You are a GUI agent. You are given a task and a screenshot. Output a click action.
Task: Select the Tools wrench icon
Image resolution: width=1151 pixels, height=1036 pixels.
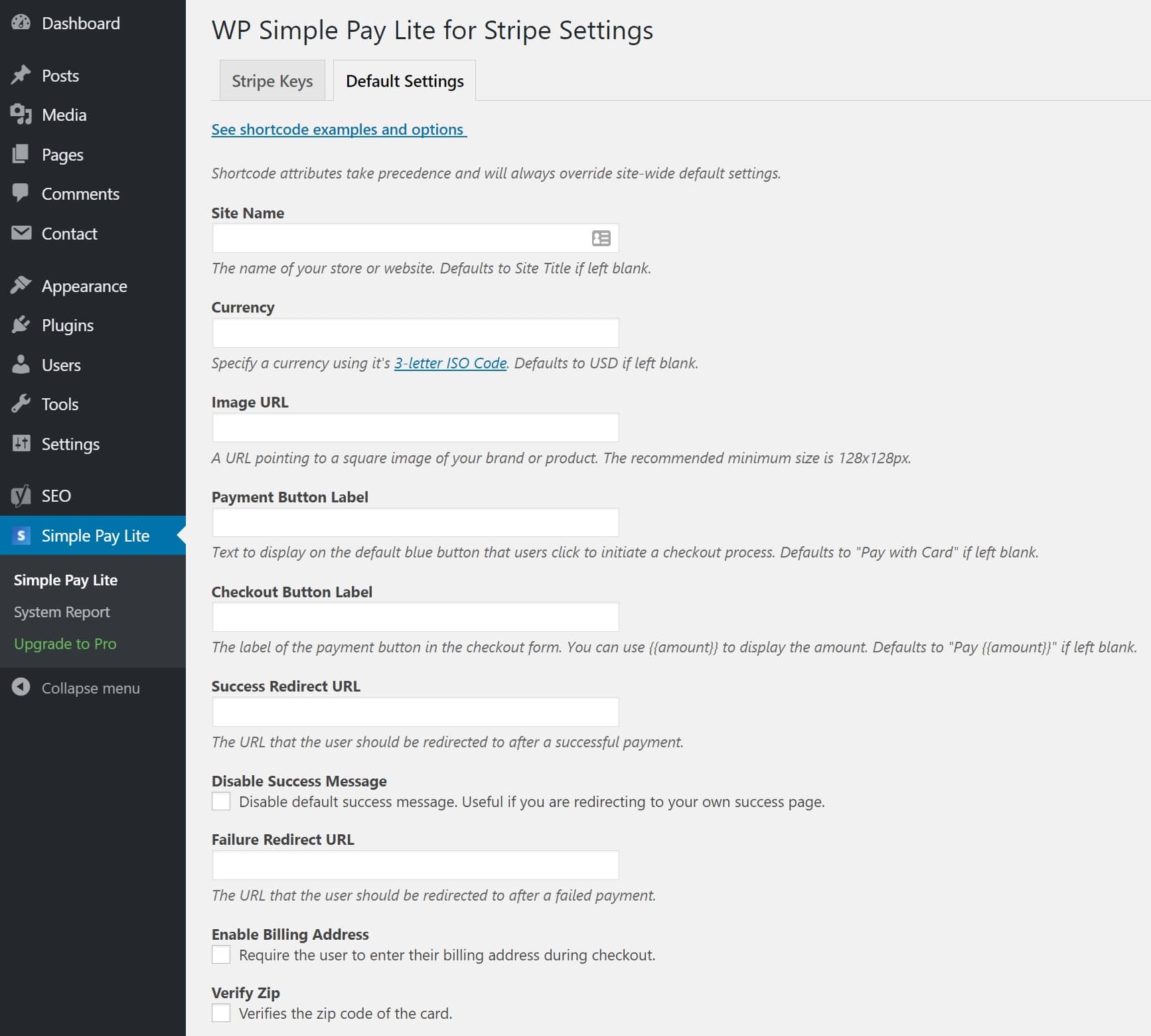(21, 404)
